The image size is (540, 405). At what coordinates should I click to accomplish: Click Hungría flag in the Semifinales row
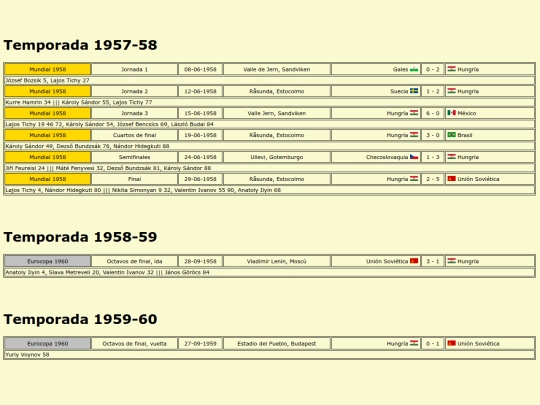[451, 157]
